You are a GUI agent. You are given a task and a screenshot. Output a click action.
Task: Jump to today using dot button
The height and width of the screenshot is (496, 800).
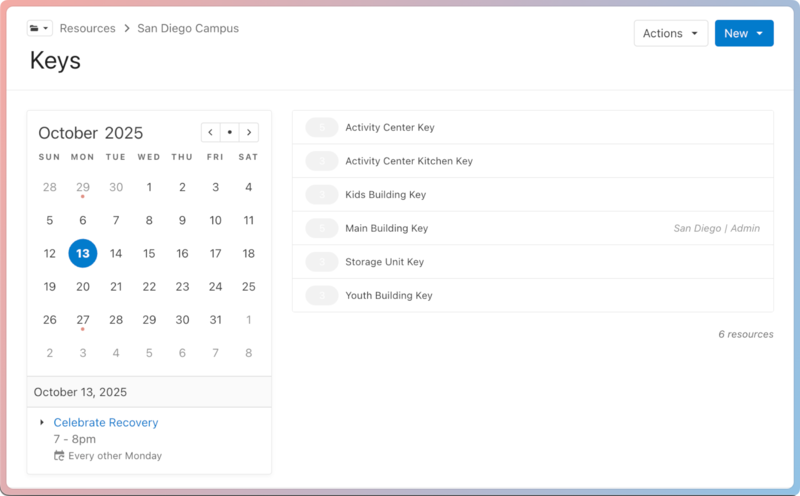coord(229,132)
